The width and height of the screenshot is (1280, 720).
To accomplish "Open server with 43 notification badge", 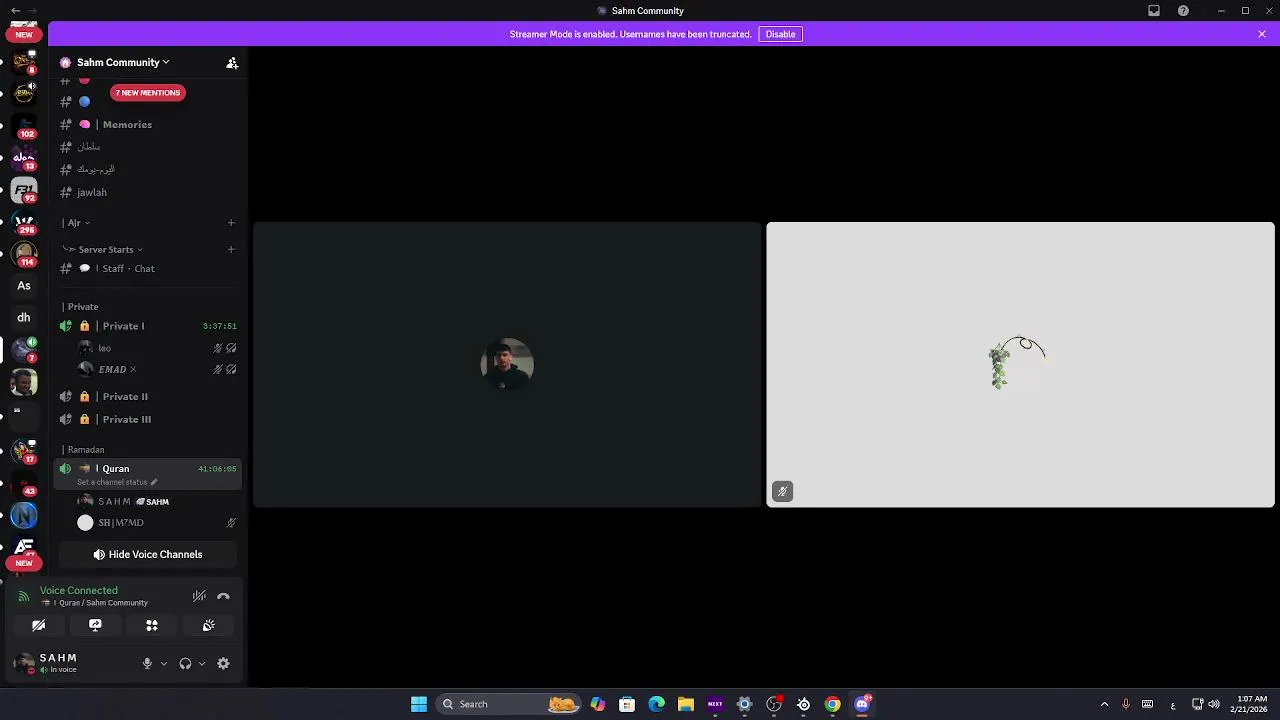I will [24, 484].
